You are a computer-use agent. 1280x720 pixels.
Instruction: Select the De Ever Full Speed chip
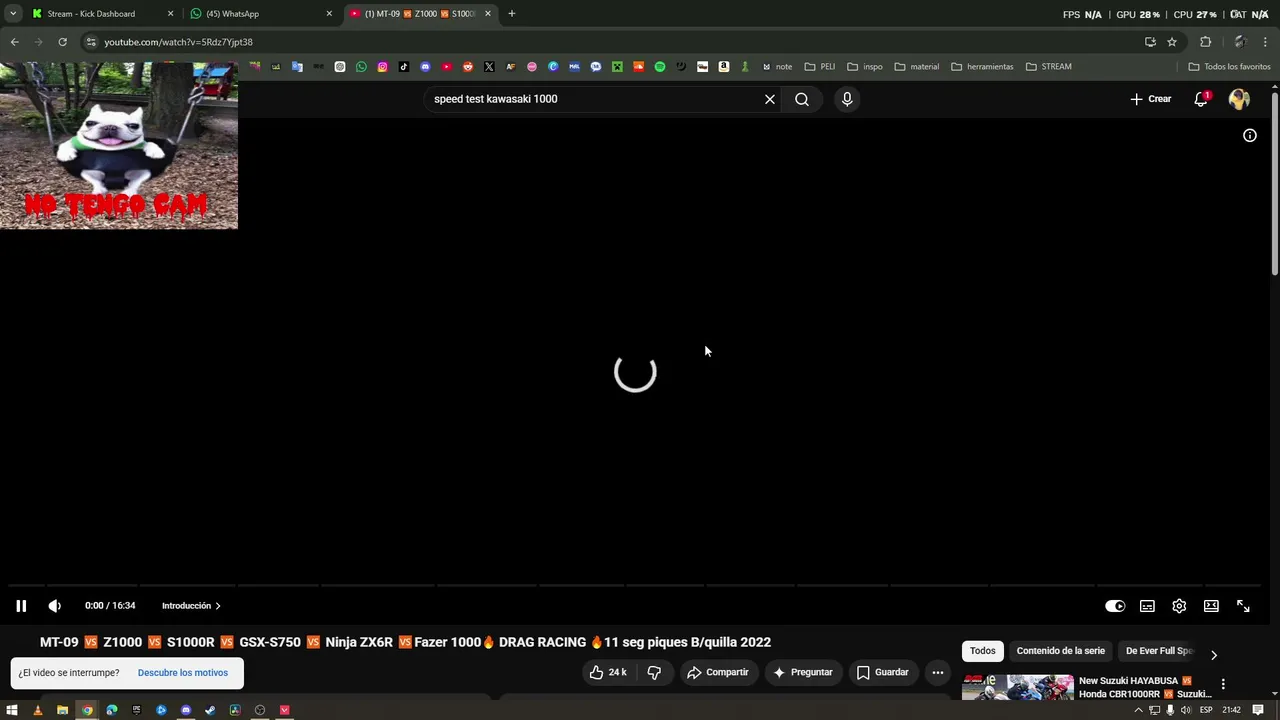pos(1159,651)
